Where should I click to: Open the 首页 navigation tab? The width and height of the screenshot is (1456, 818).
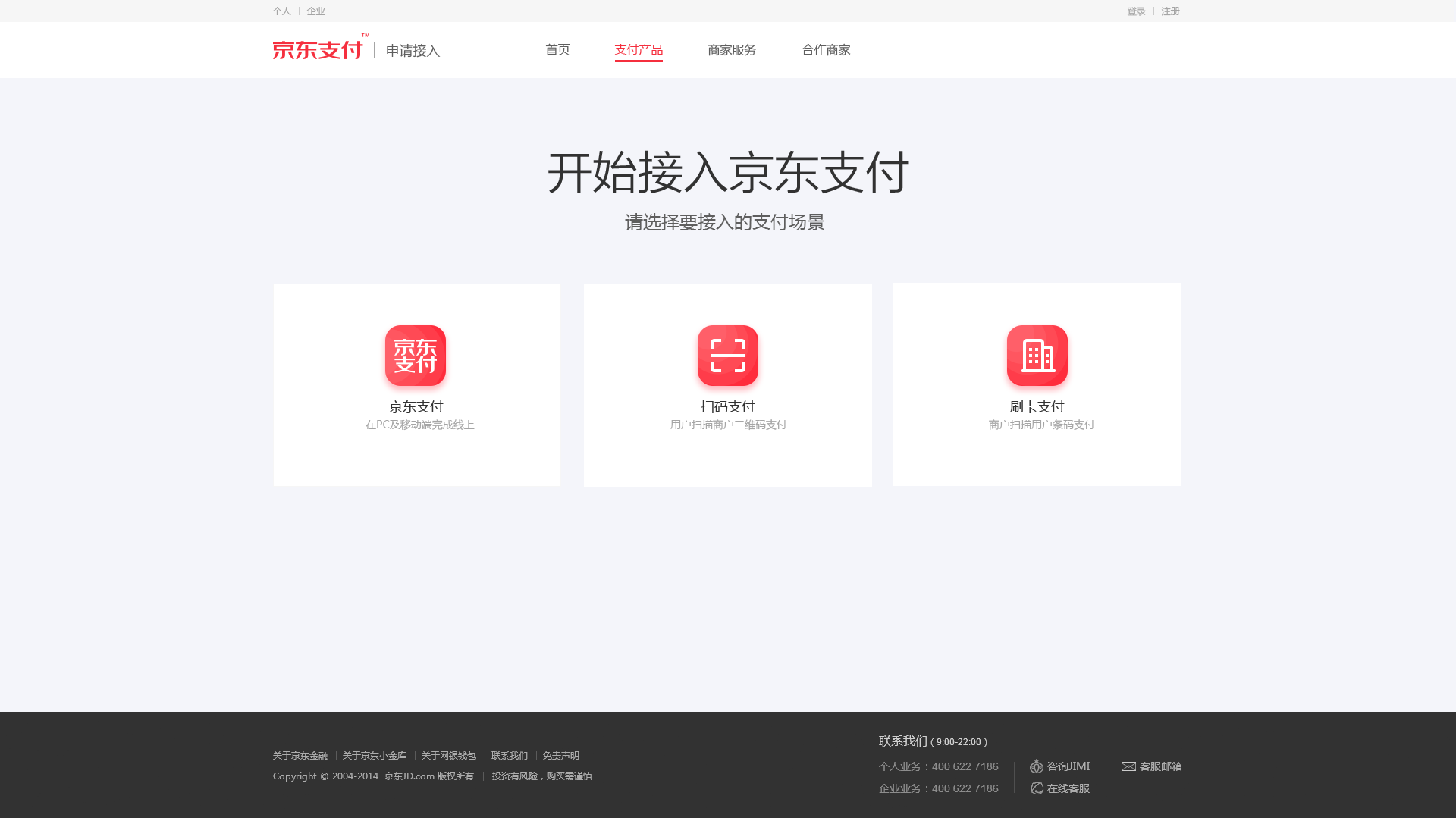pos(557,50)
